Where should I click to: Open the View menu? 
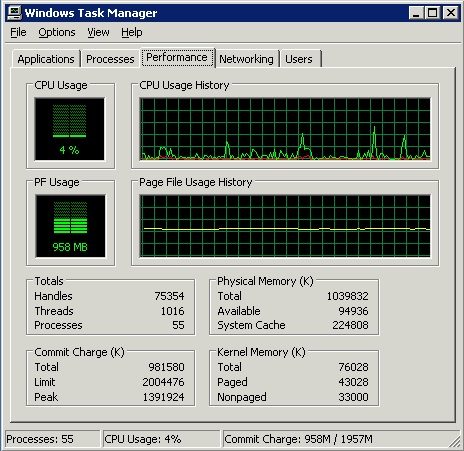(x=98, y=32)
